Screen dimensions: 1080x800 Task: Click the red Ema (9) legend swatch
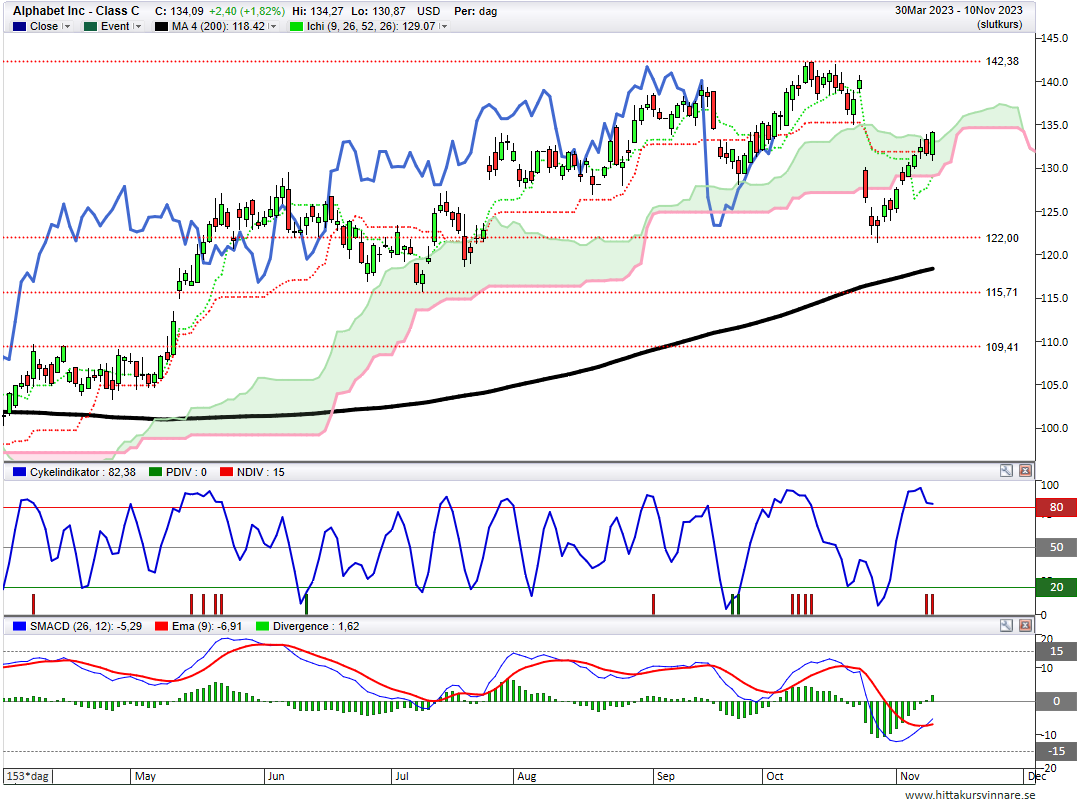pyautogui.click(x=161, y=626)
